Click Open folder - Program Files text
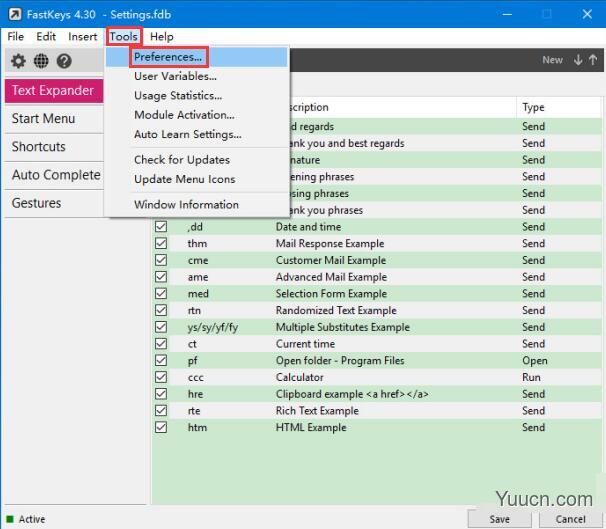The width and height of the screenshot is (606, 529). click(340, 361)
